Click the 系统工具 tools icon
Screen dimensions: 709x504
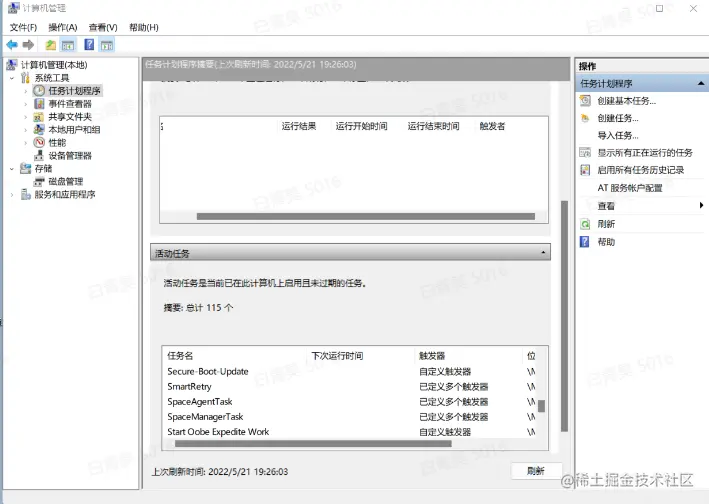(26, 78)
